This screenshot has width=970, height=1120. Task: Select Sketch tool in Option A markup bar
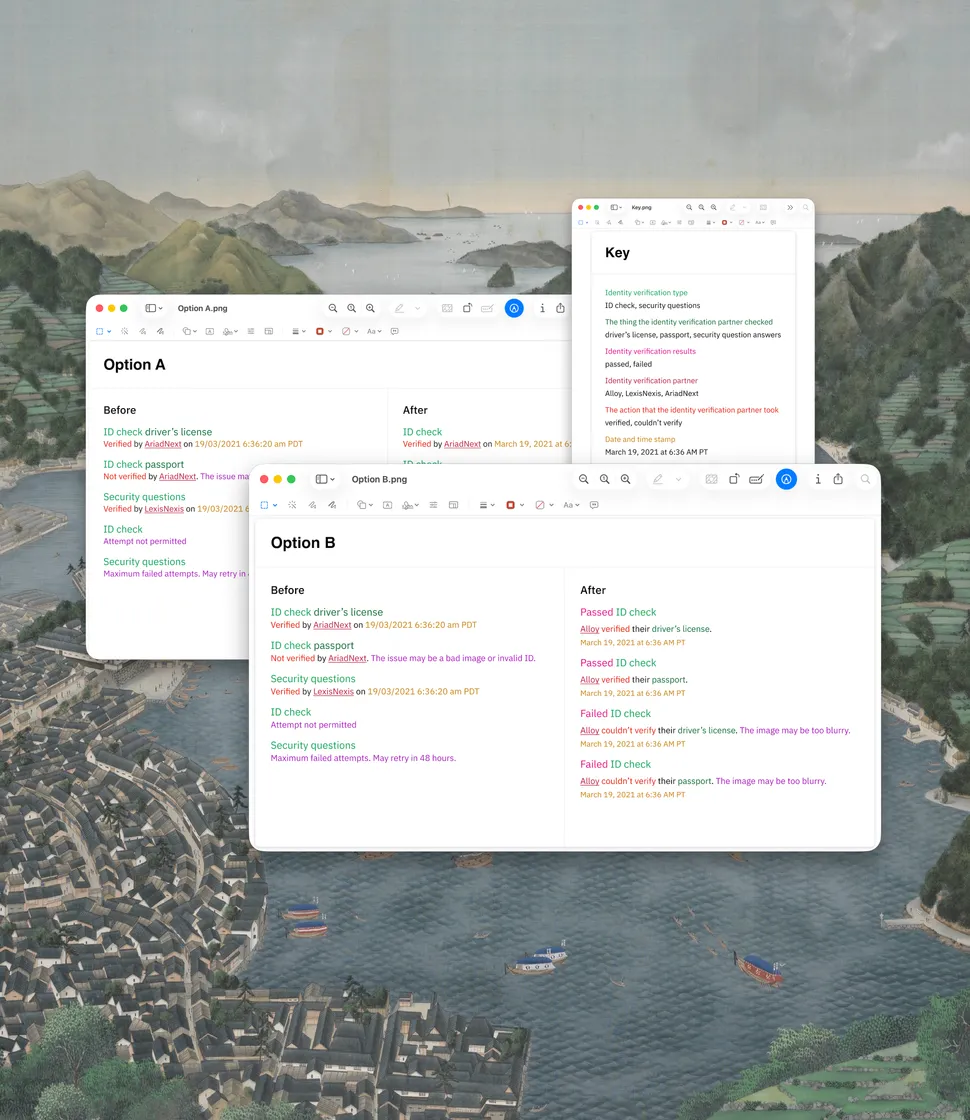tap(143, 331)
